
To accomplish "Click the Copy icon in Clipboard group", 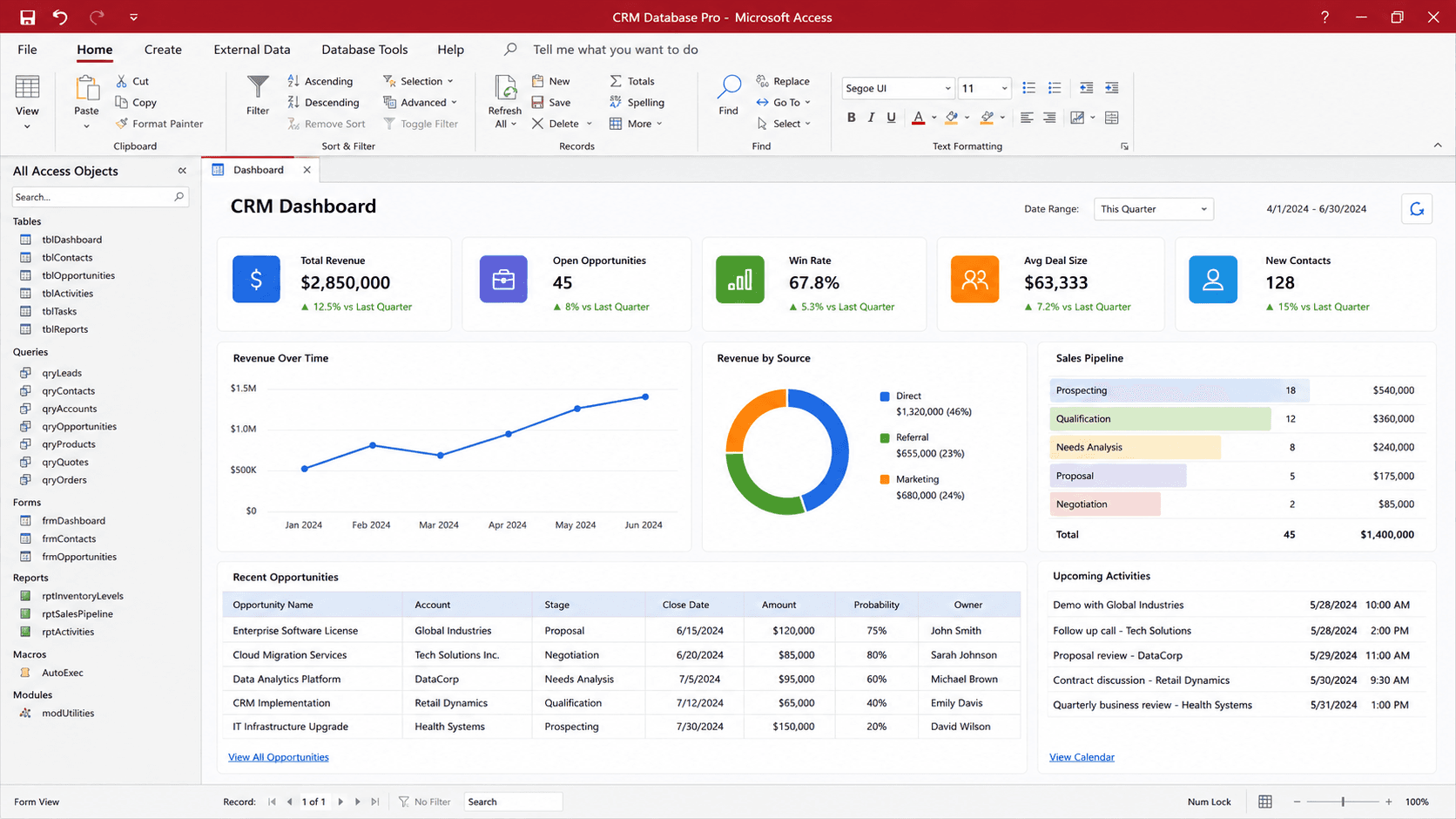I will coord(122,102).
